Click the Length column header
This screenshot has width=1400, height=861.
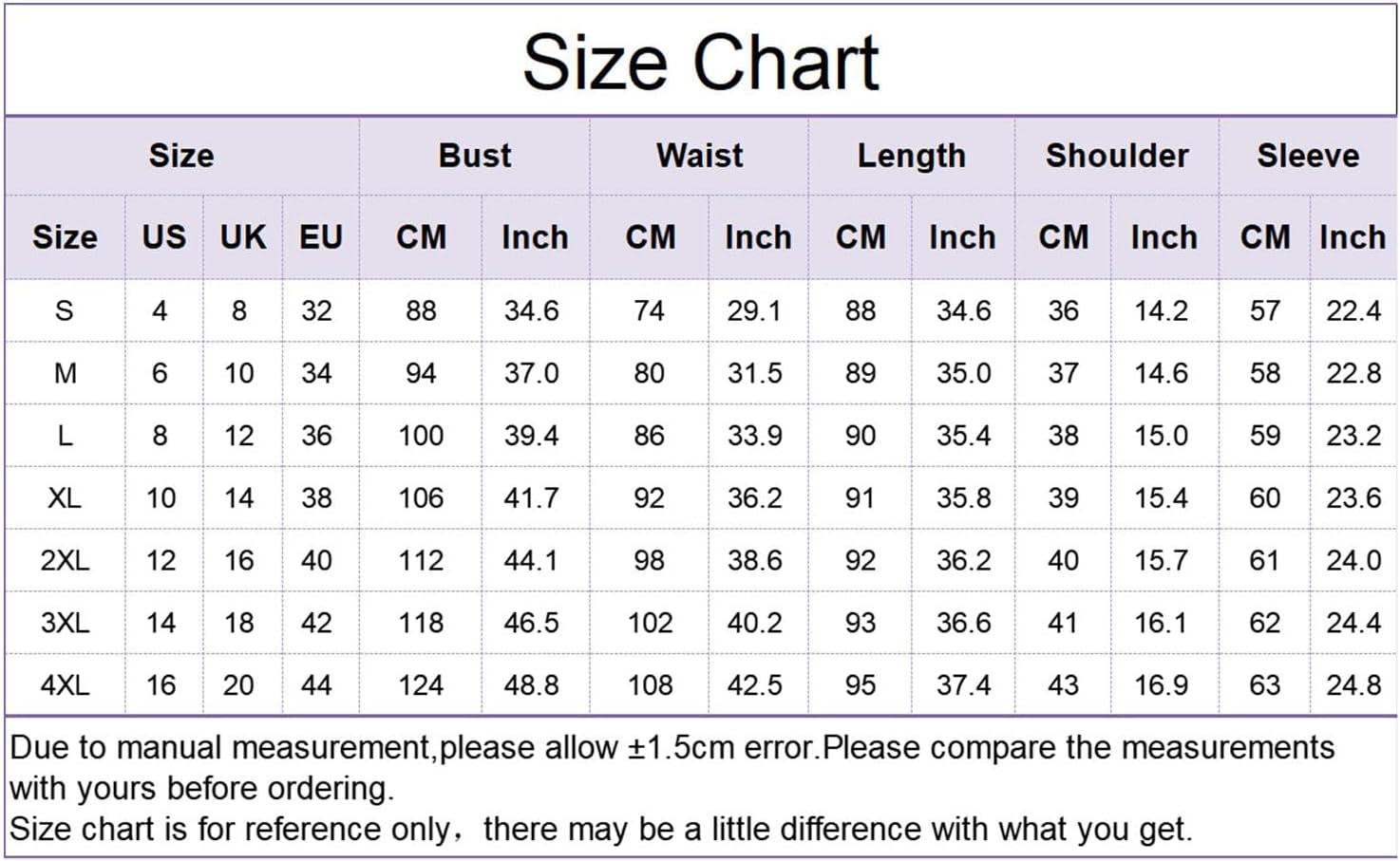tap(911, 156)
